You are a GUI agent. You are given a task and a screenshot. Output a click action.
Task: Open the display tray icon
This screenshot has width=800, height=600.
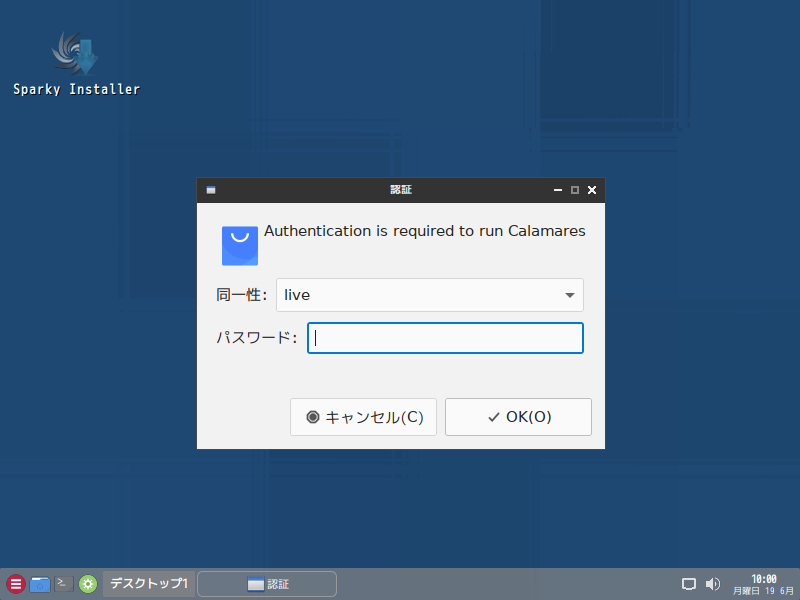[x=689, y=584]
